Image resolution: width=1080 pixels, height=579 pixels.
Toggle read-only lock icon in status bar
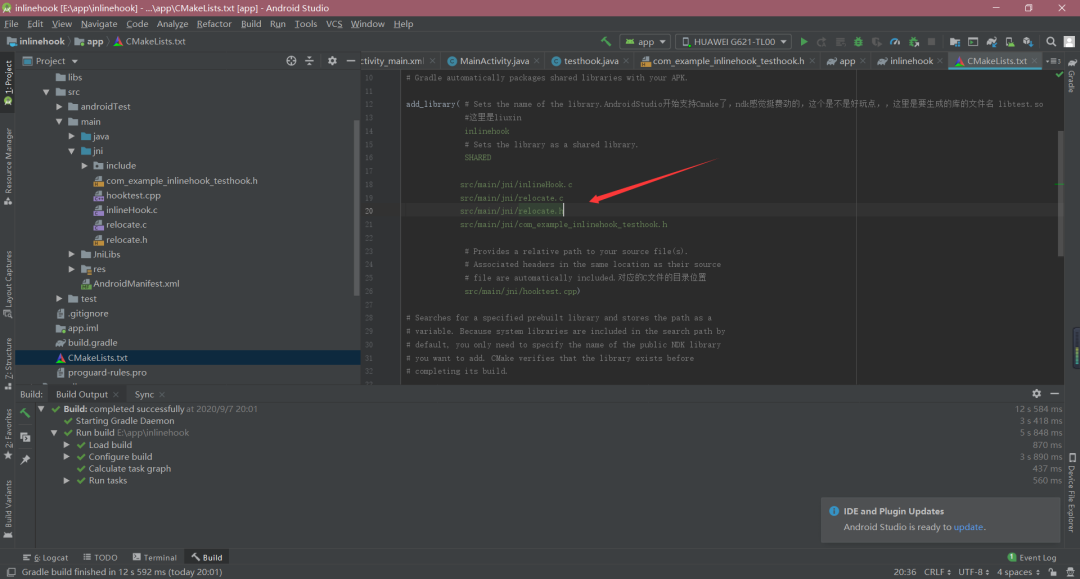[1052, 572]
